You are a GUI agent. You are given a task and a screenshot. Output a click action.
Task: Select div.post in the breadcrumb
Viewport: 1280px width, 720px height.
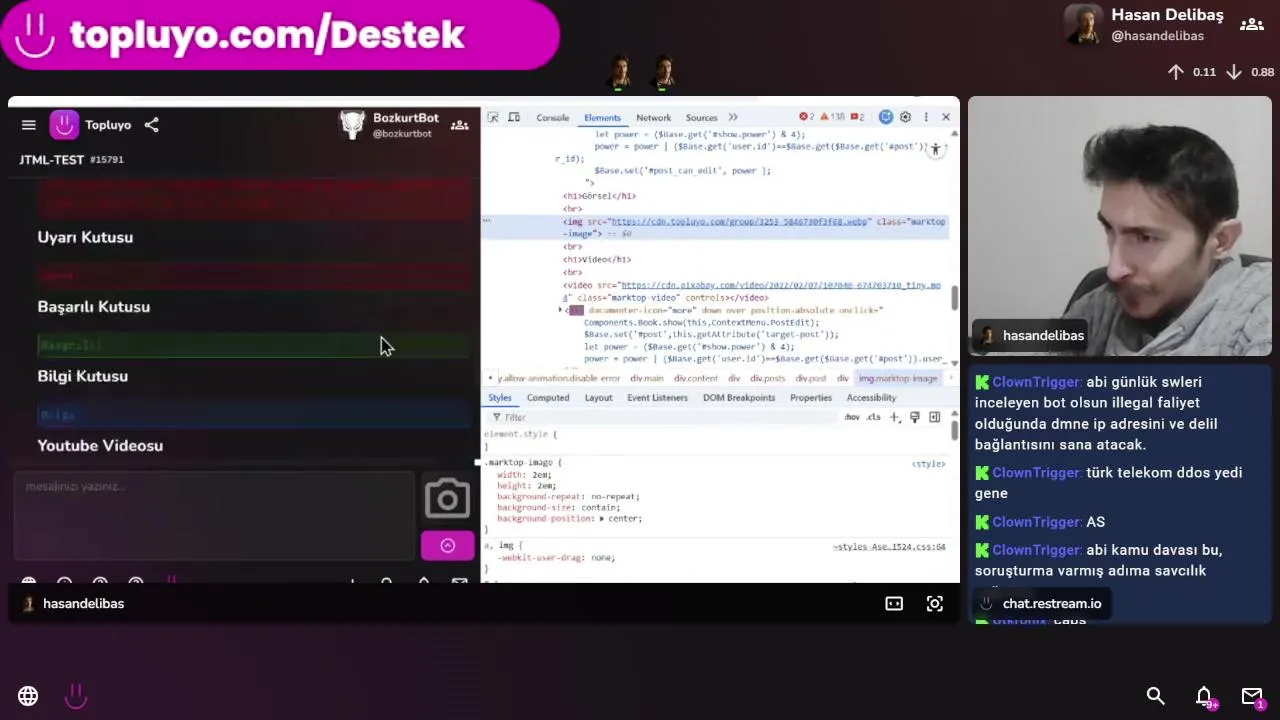(x=811, y=379)
